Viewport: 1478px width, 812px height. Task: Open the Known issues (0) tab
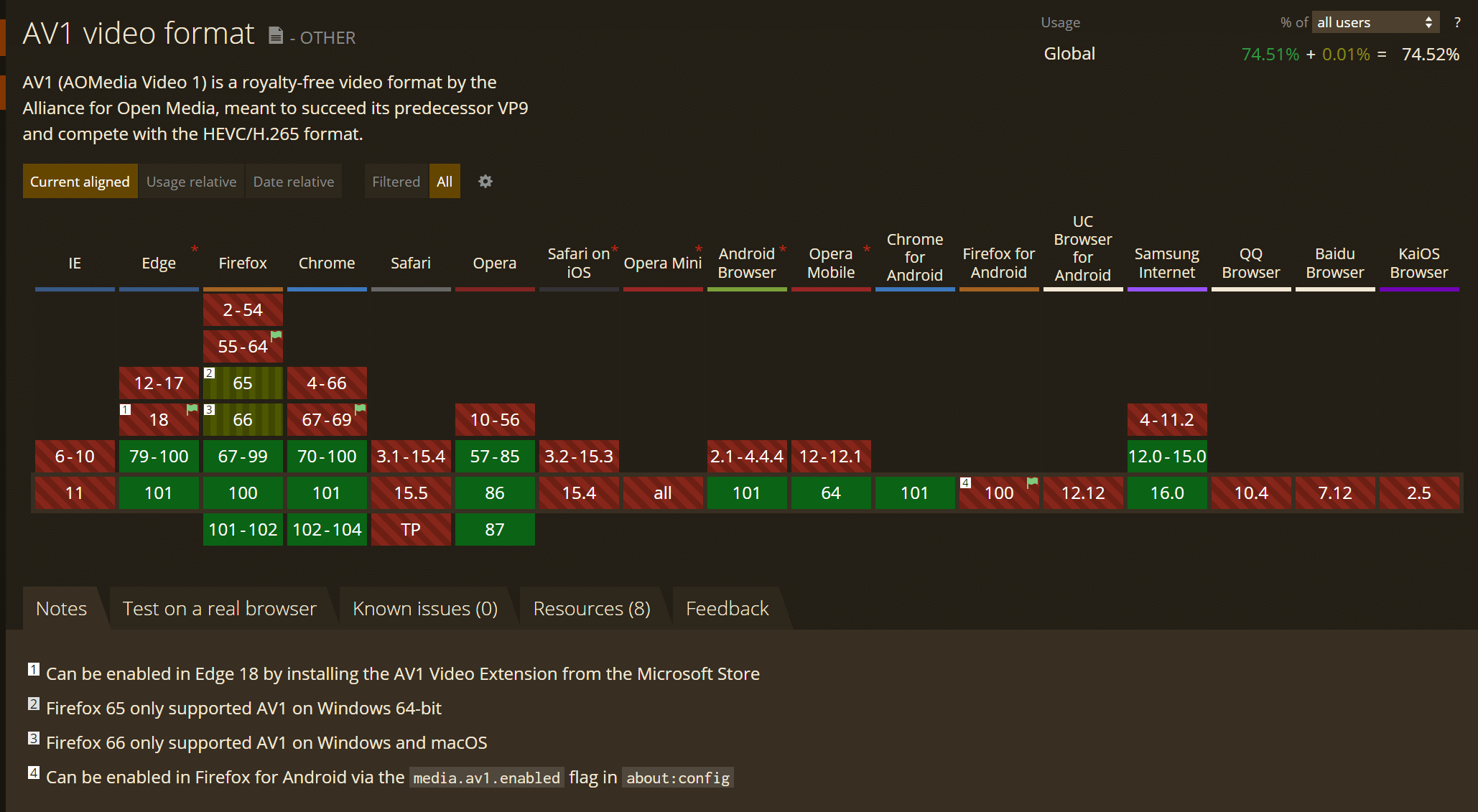click(x=425, y=609)
